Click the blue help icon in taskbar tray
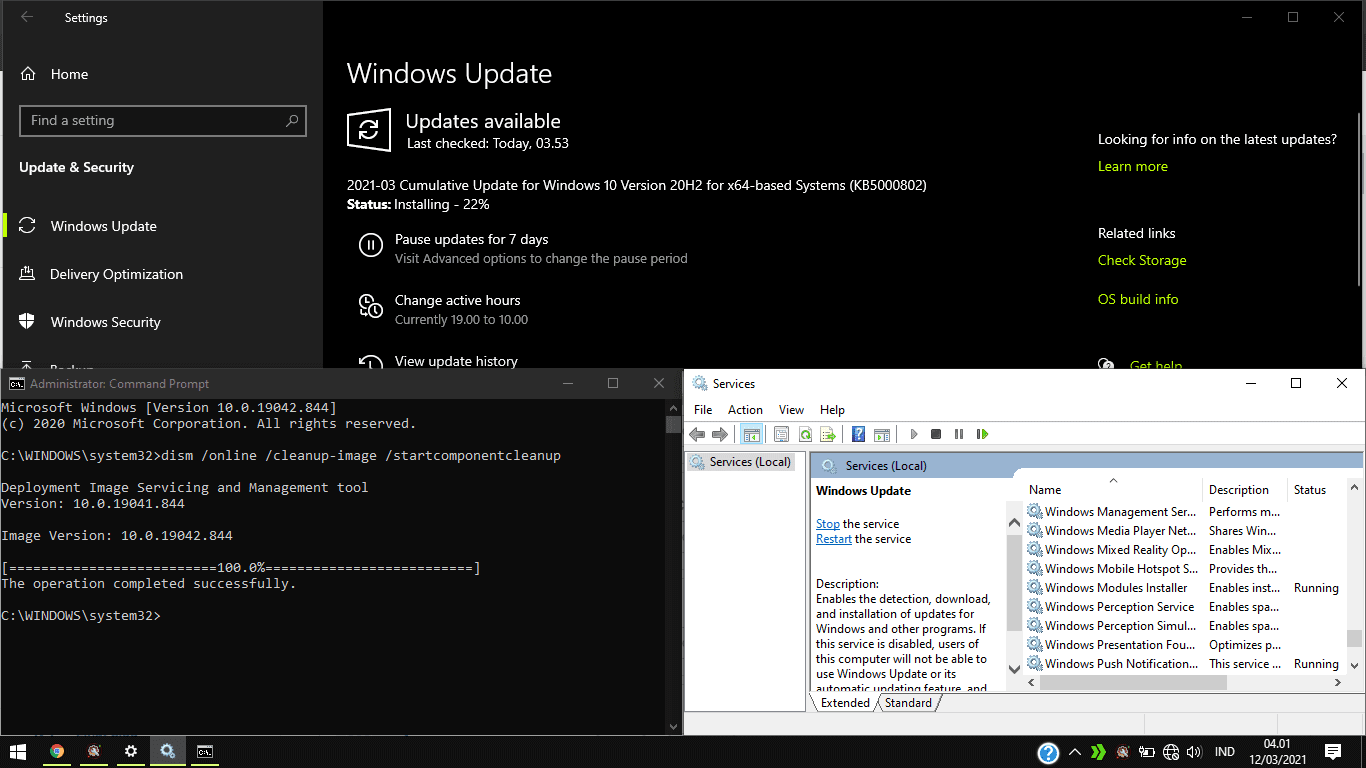The width and height of the screenshot is (1366, 768). click(x=1048, y=752)
